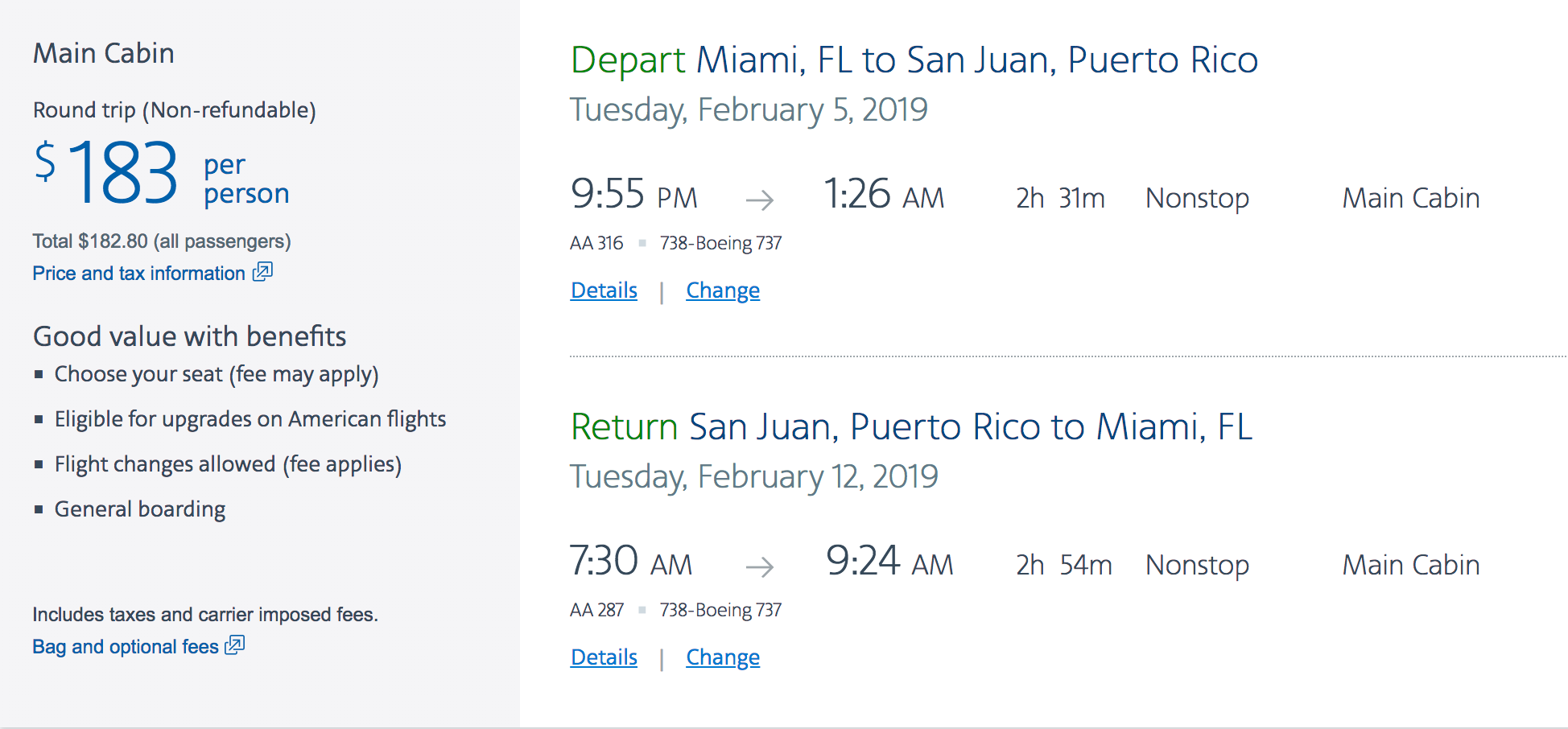Click the 1:26 AM arrival time

883,196
